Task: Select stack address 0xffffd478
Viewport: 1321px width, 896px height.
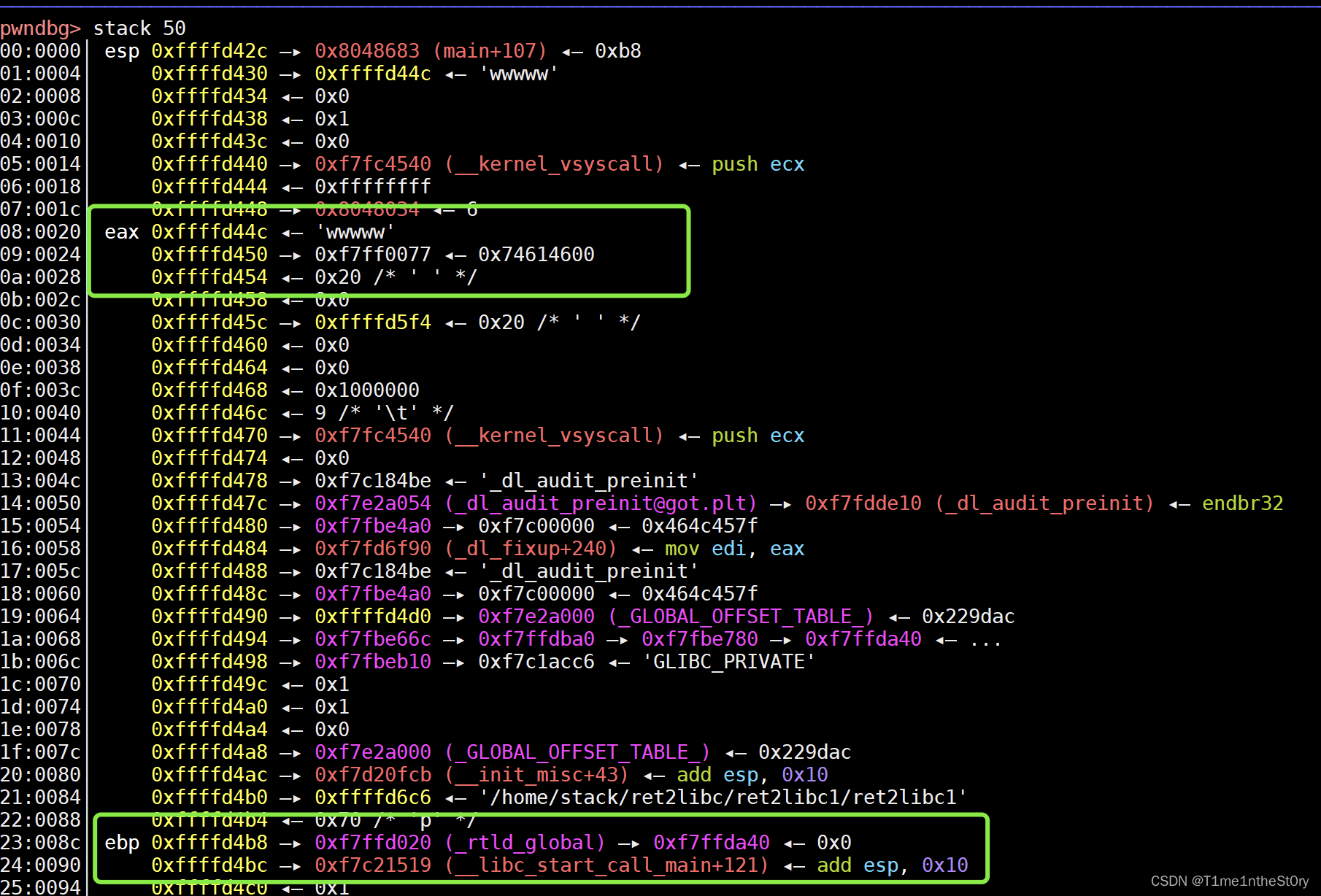Action: 209,481
